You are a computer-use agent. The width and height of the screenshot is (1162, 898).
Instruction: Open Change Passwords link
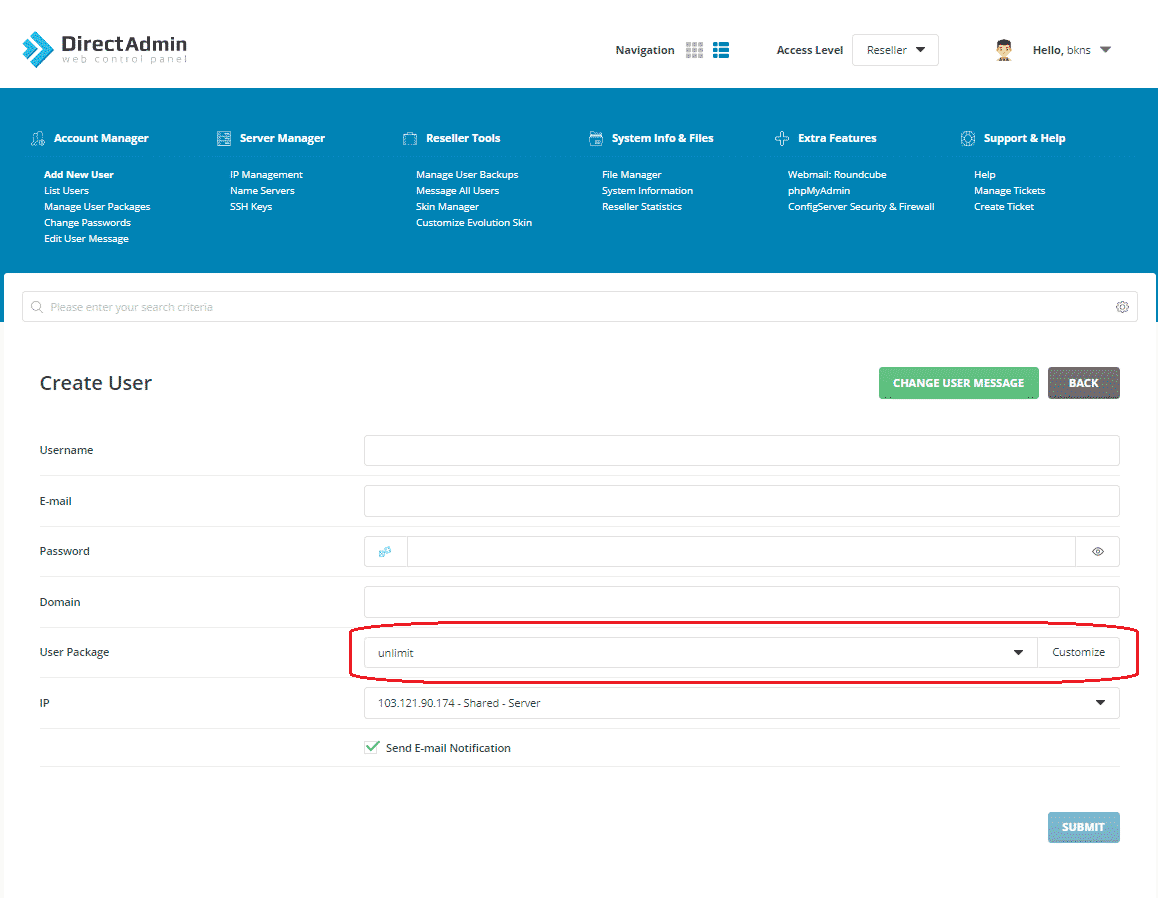pos(87,223)
